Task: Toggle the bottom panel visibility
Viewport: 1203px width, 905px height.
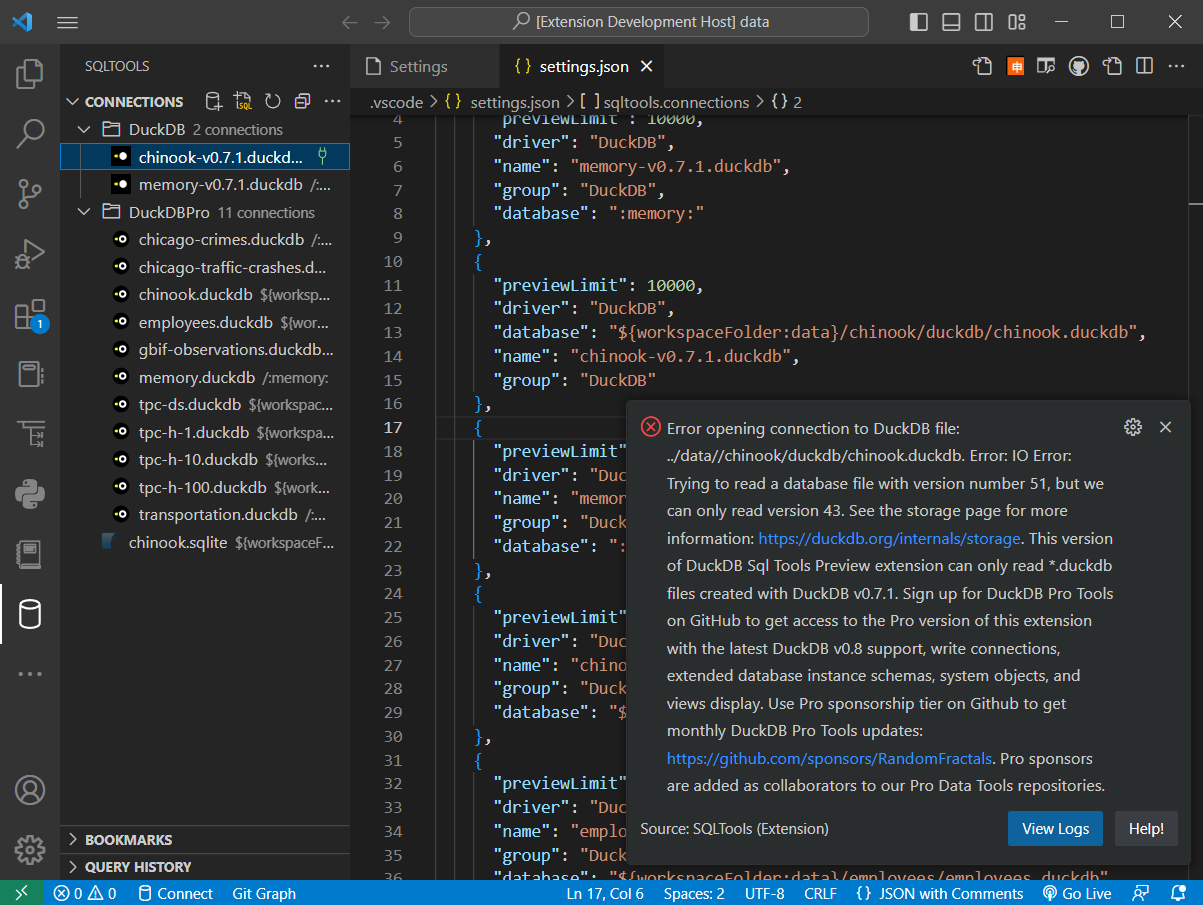Action: [x=951, y=22]
